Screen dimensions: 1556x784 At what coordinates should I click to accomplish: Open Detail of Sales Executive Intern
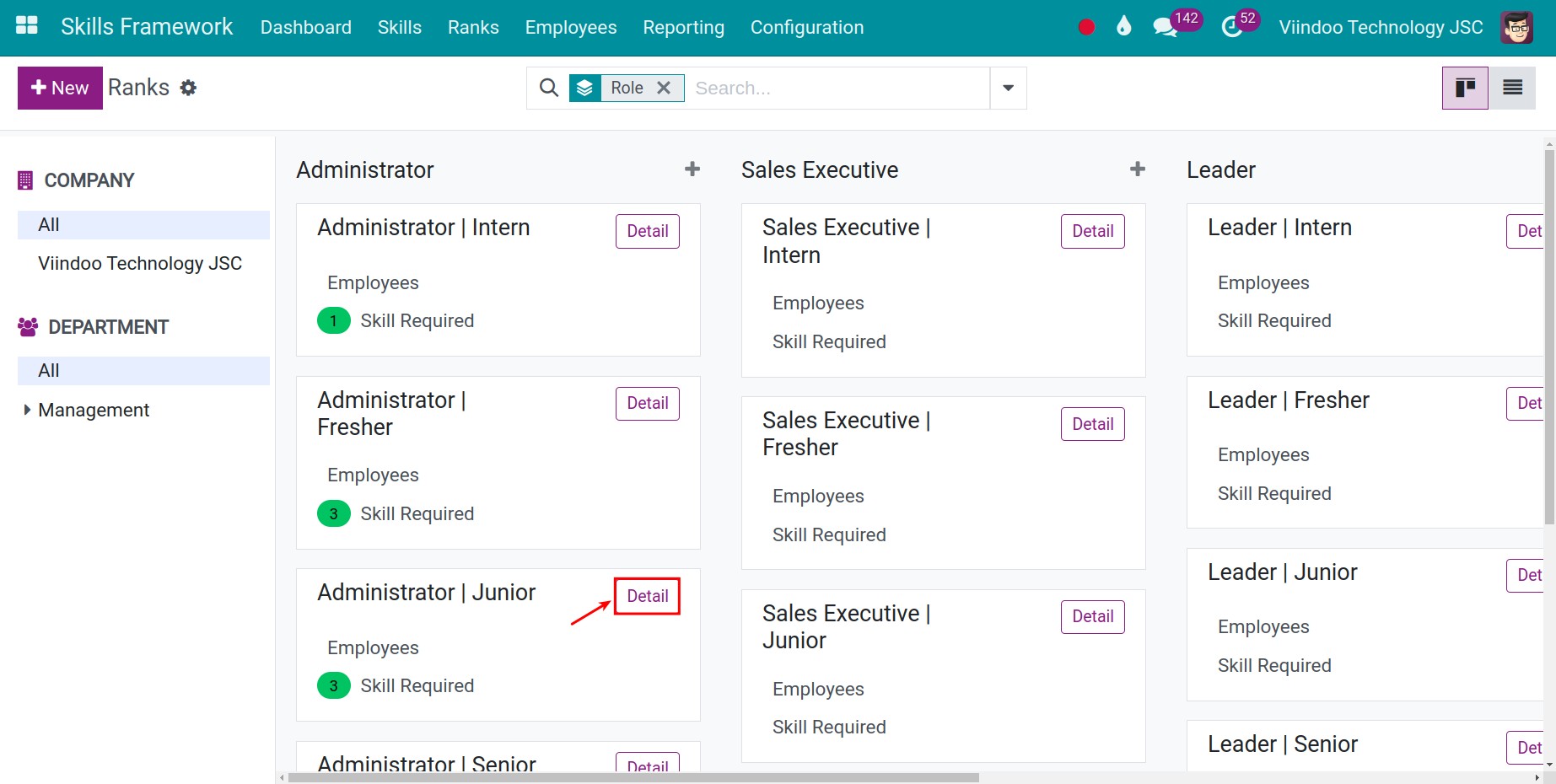(x=1093, y=231)
